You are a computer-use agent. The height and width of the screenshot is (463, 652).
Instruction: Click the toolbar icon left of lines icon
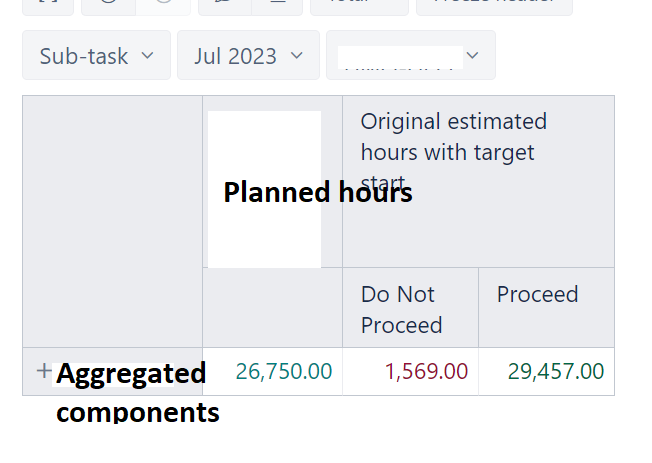[225, 5]
